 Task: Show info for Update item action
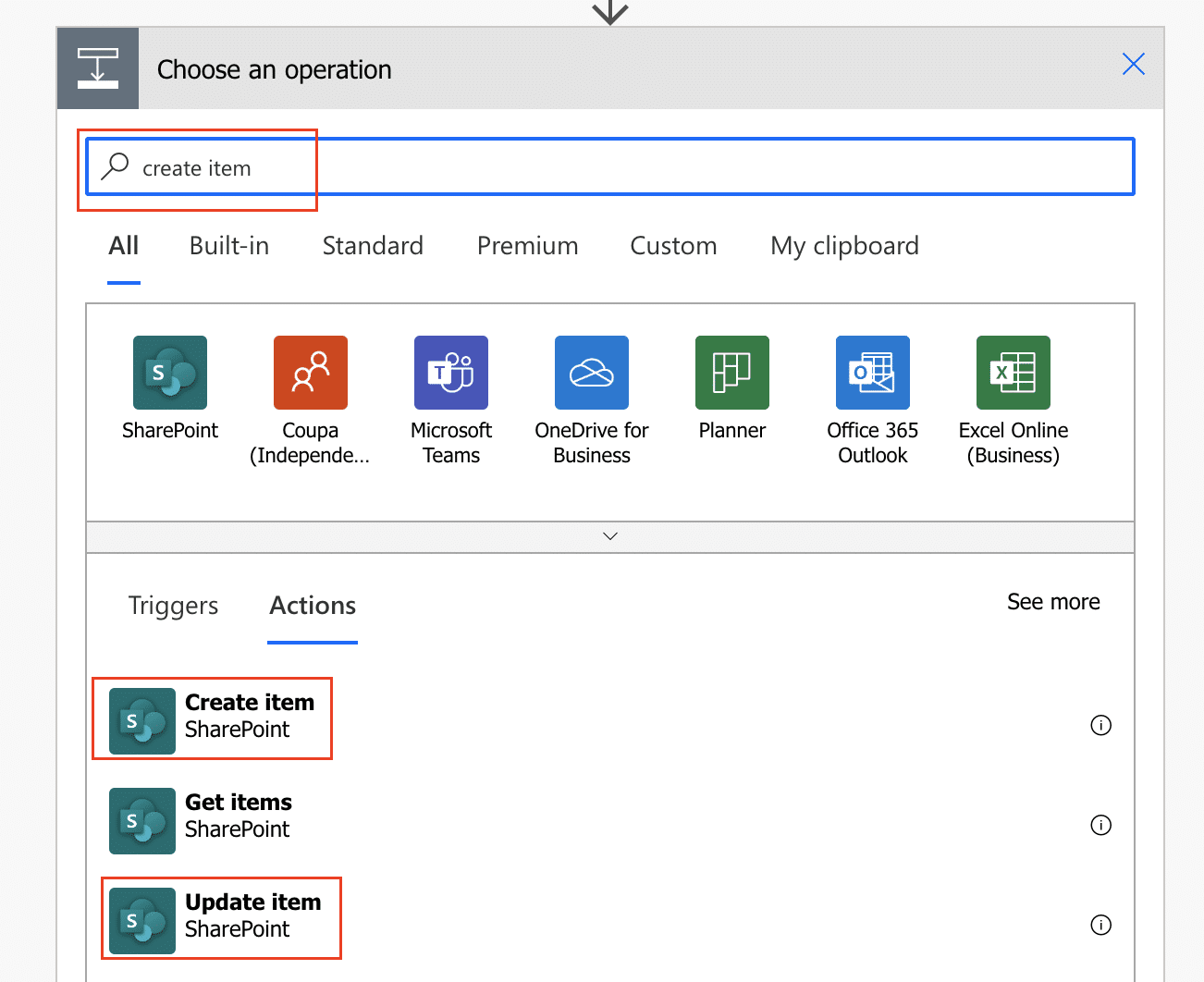1100,925
